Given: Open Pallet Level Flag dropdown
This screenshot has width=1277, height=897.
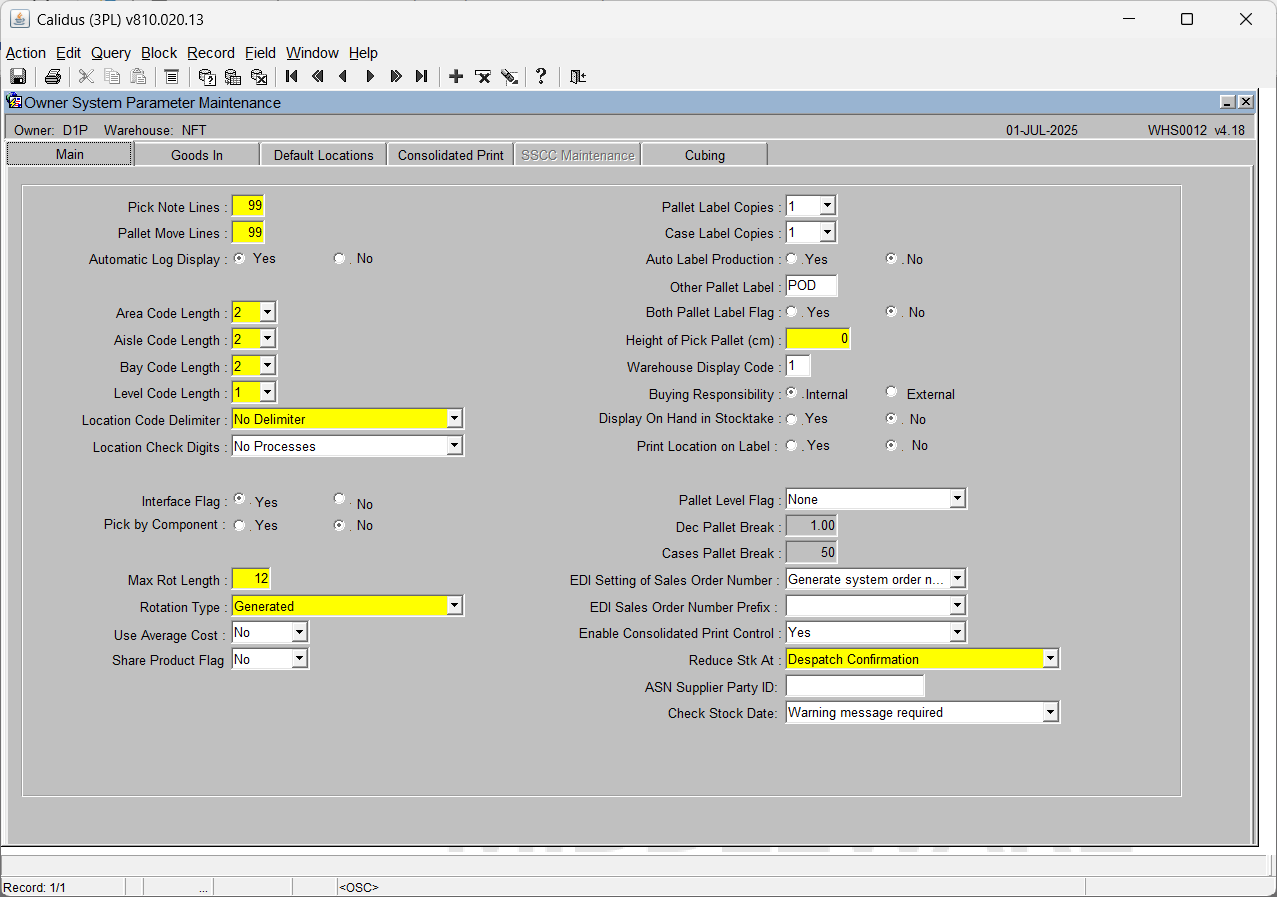Looking at the screenshot, I should [957, 499].
